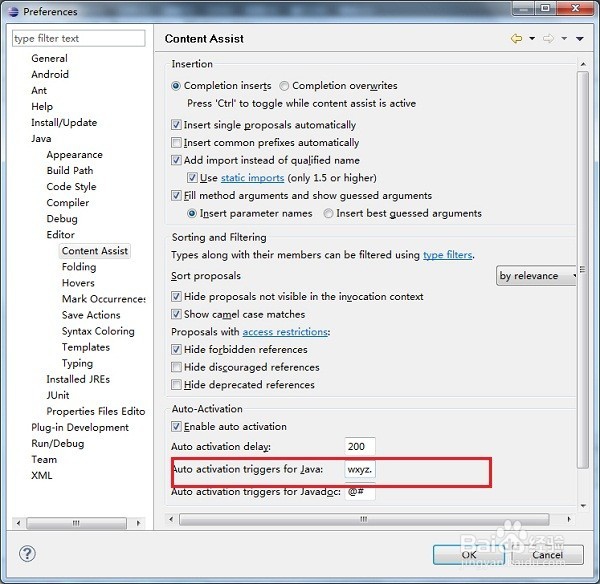Select the Editor tree node
Screen dimensions: 600x584
[60, 235]
